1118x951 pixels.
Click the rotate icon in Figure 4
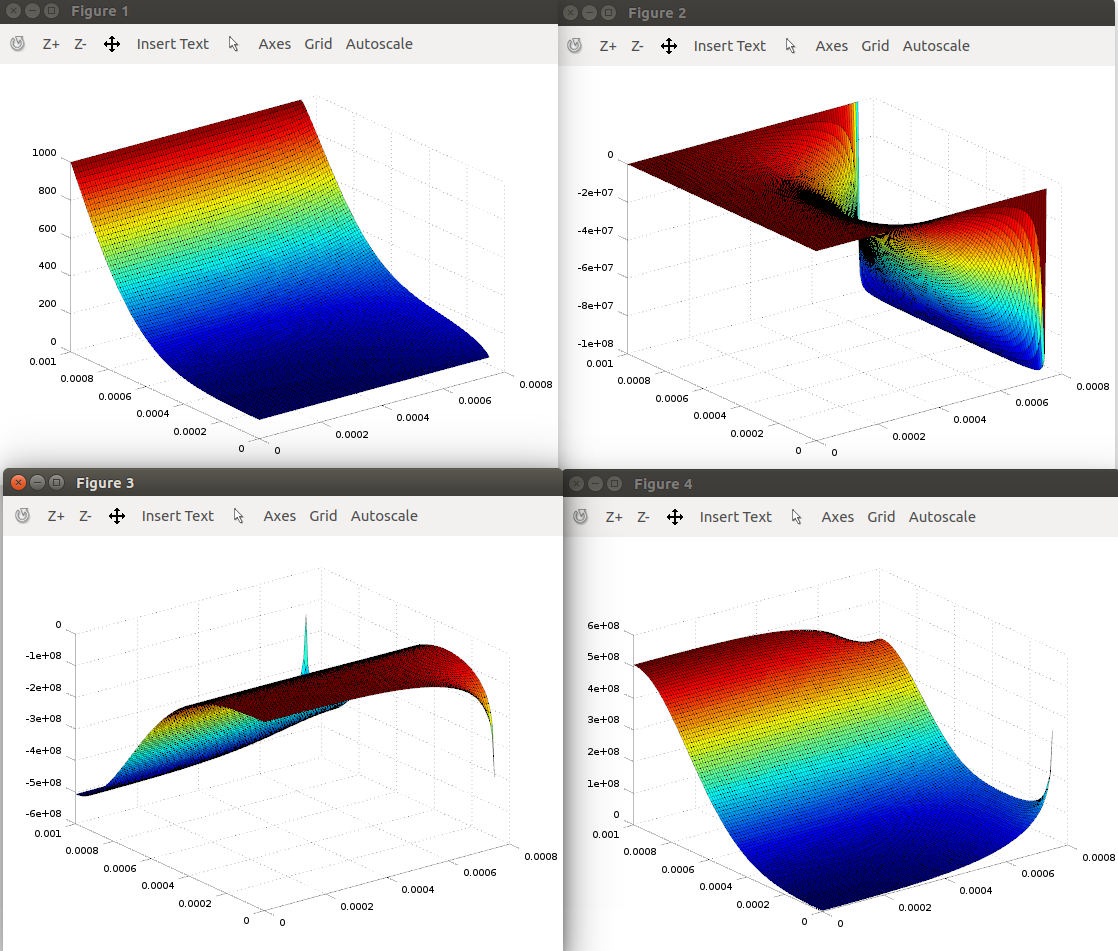coord(580,517)
